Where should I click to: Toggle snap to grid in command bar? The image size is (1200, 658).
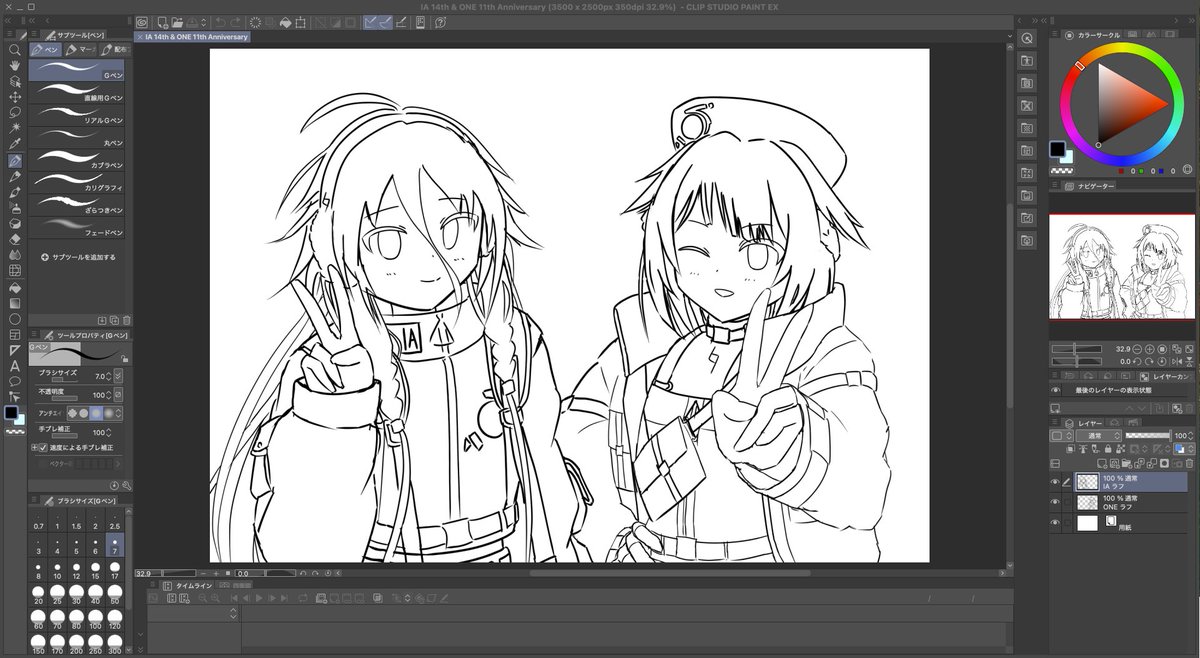401,22
